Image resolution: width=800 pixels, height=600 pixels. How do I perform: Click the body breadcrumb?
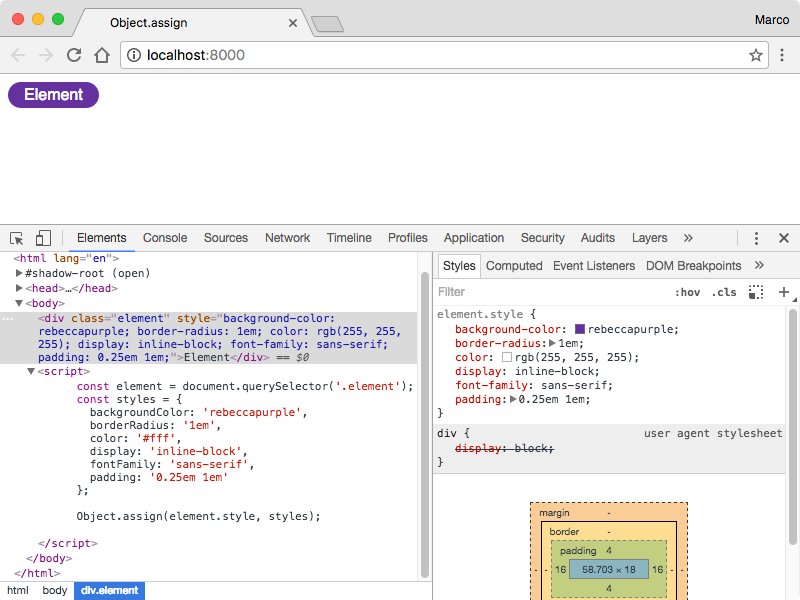[55, 590]
